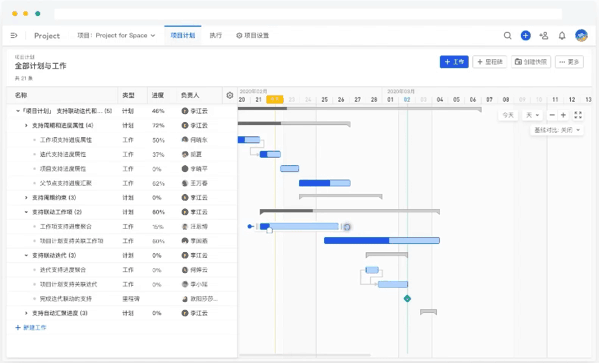Select the 迭代支持进度聚合 row name
The image size is (599, 363).
(63, 270)
